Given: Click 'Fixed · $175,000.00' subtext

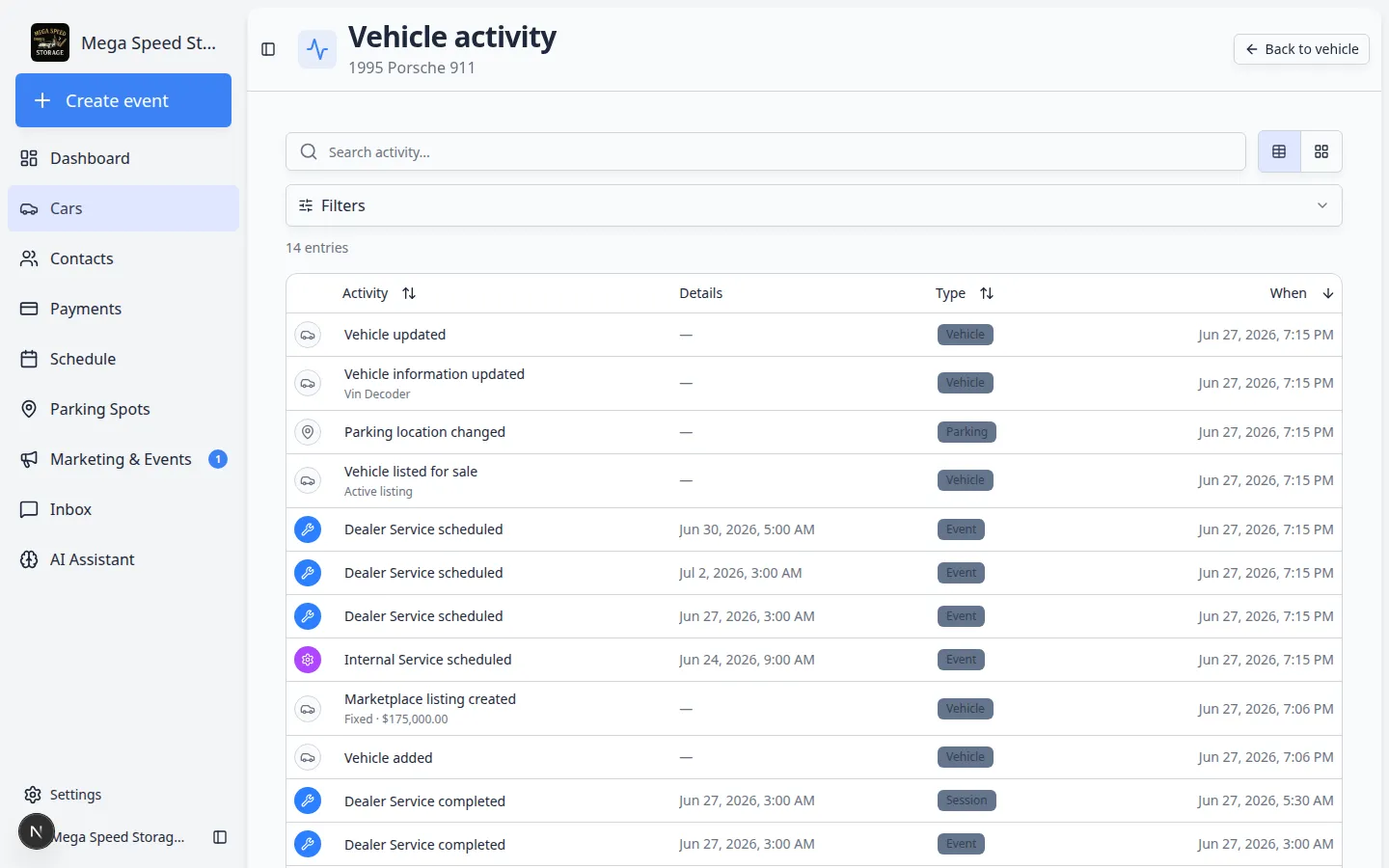Looking at the screenshot, I should (x=395, y=719).
